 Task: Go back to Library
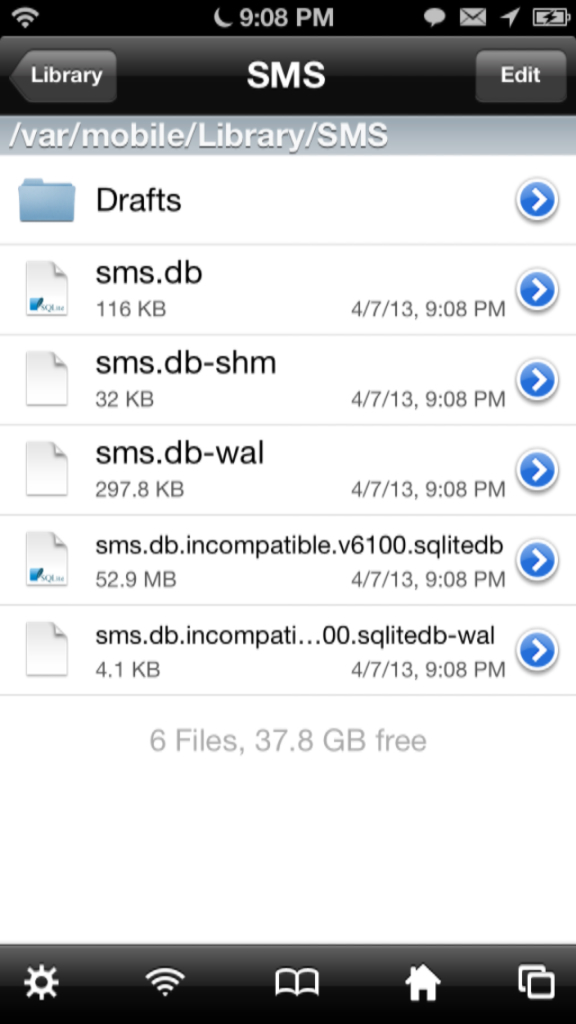[x=63, y=76]
